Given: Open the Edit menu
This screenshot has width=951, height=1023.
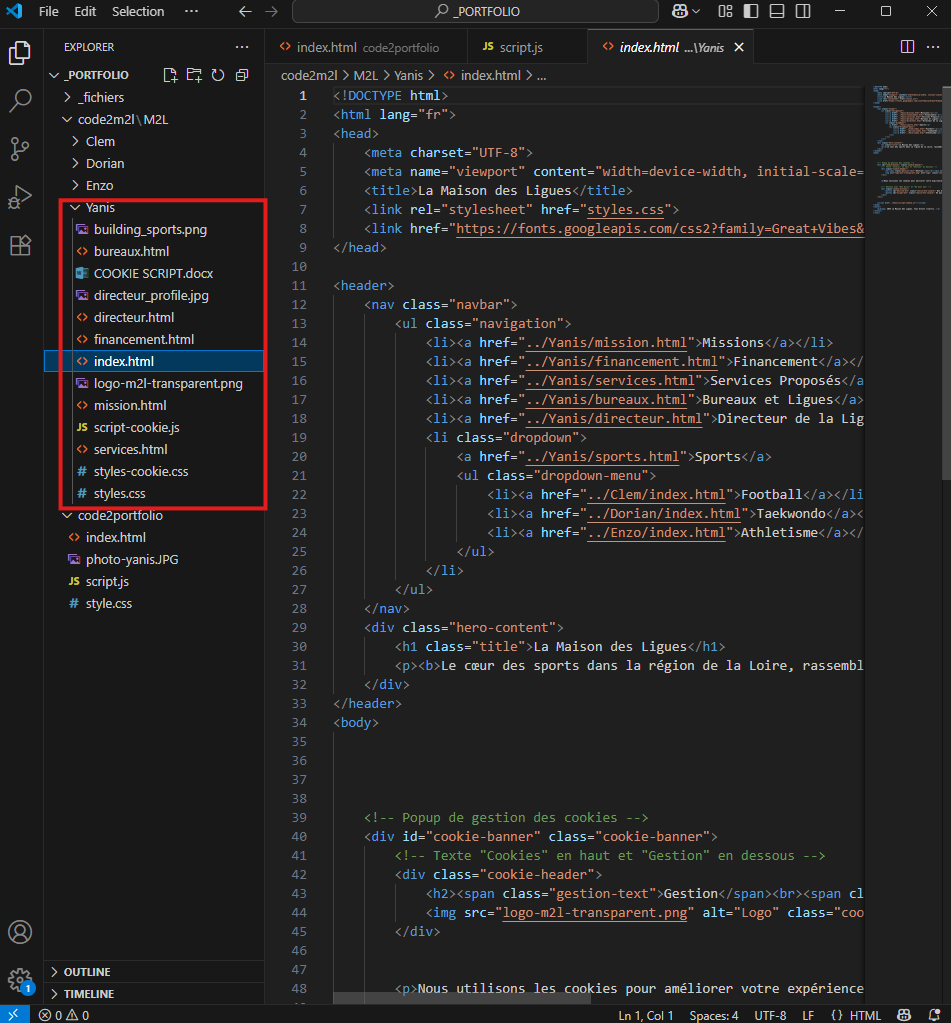Looking at the screenshot, I should pyautogui.click(x=85, y=11).
